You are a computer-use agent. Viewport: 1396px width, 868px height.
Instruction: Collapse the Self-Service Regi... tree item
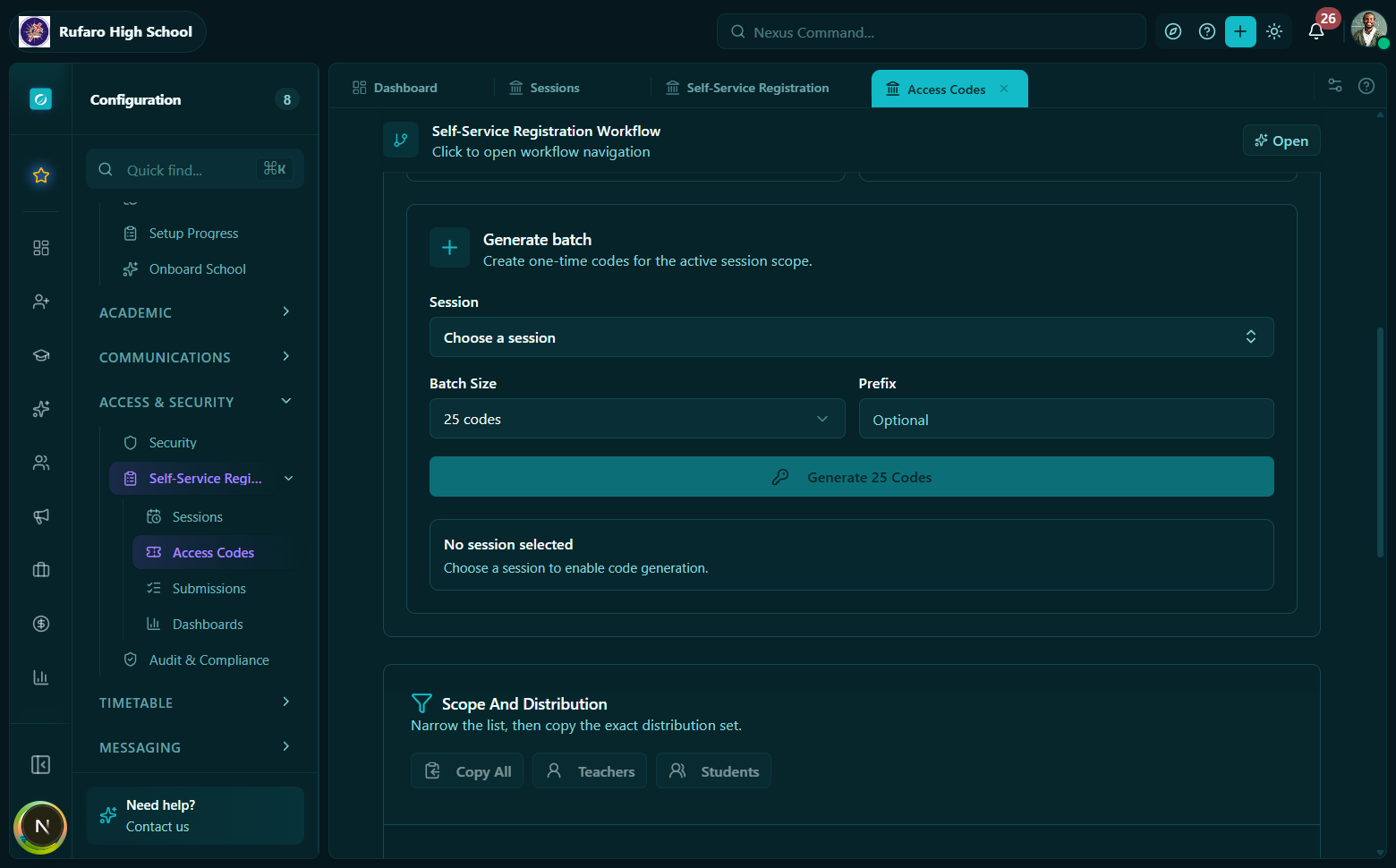point(289,479)
